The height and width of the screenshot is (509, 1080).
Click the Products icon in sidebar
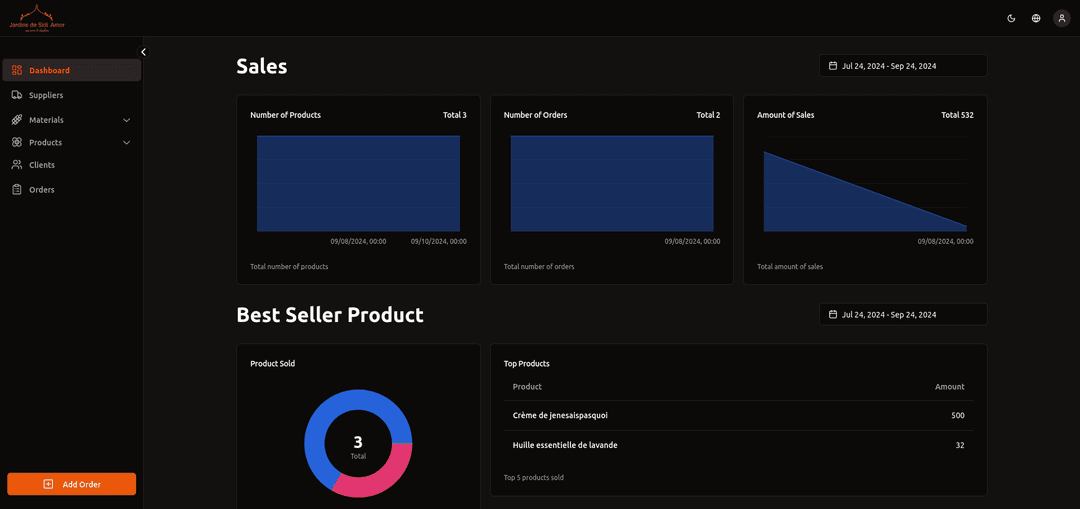coord(17,143)
